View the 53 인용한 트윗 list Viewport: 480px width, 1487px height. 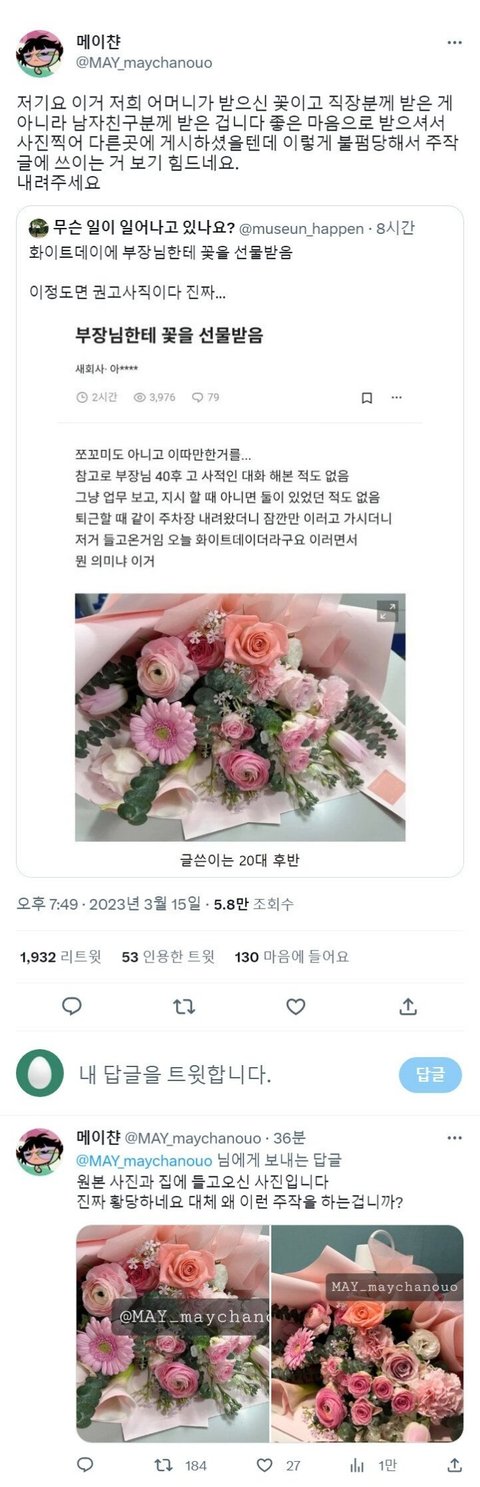(x=168, y=957)
